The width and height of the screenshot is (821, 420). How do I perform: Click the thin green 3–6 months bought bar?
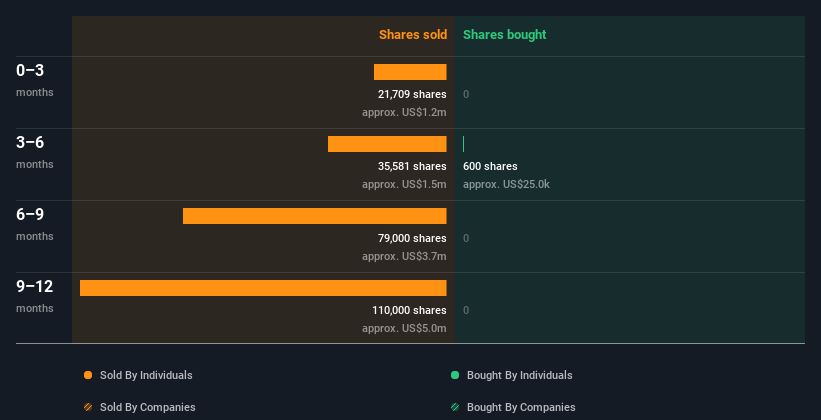[463, 144]
